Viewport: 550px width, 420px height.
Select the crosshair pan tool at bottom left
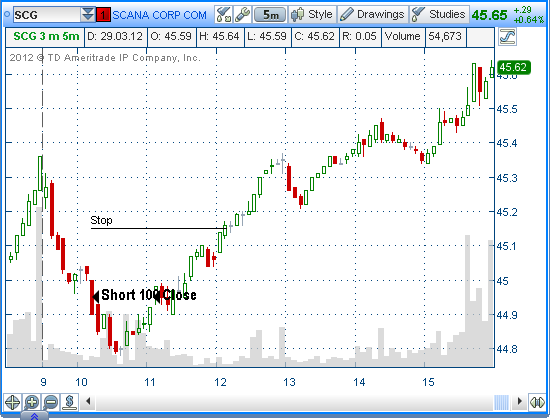click(x=12, y=402)
